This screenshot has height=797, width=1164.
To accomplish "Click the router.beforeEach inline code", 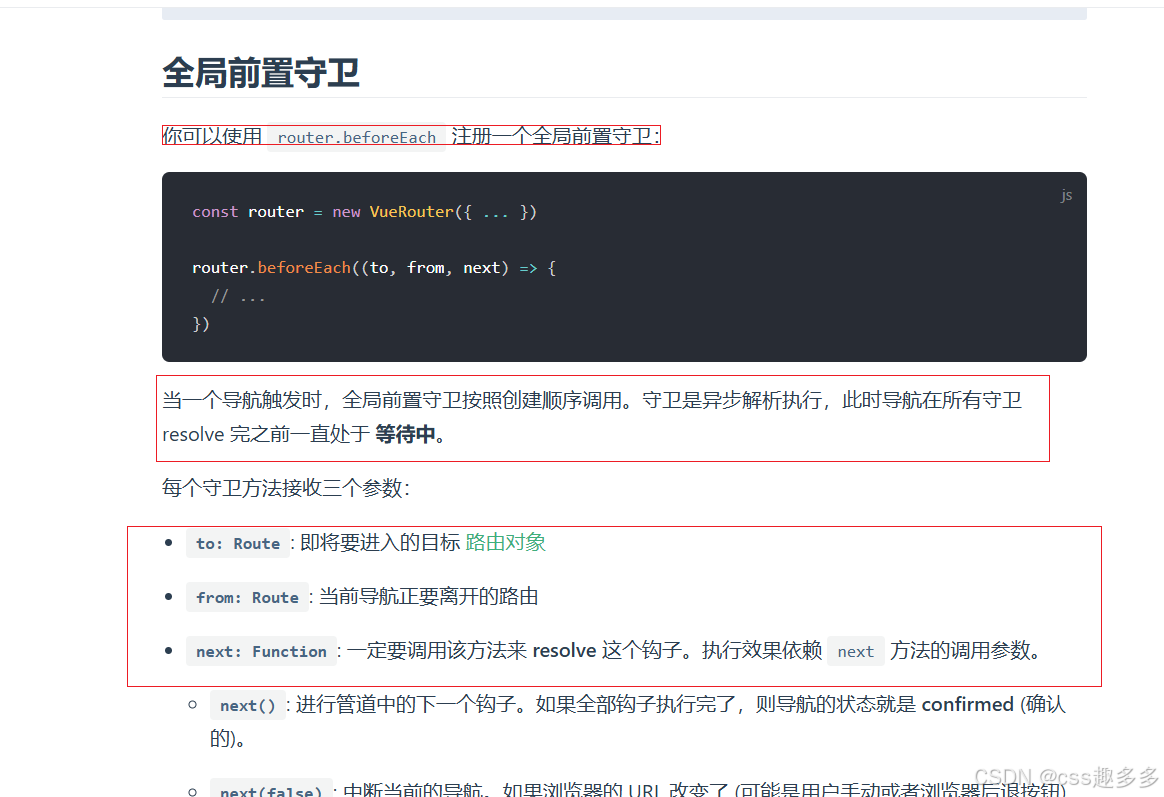I will (356, 137).
